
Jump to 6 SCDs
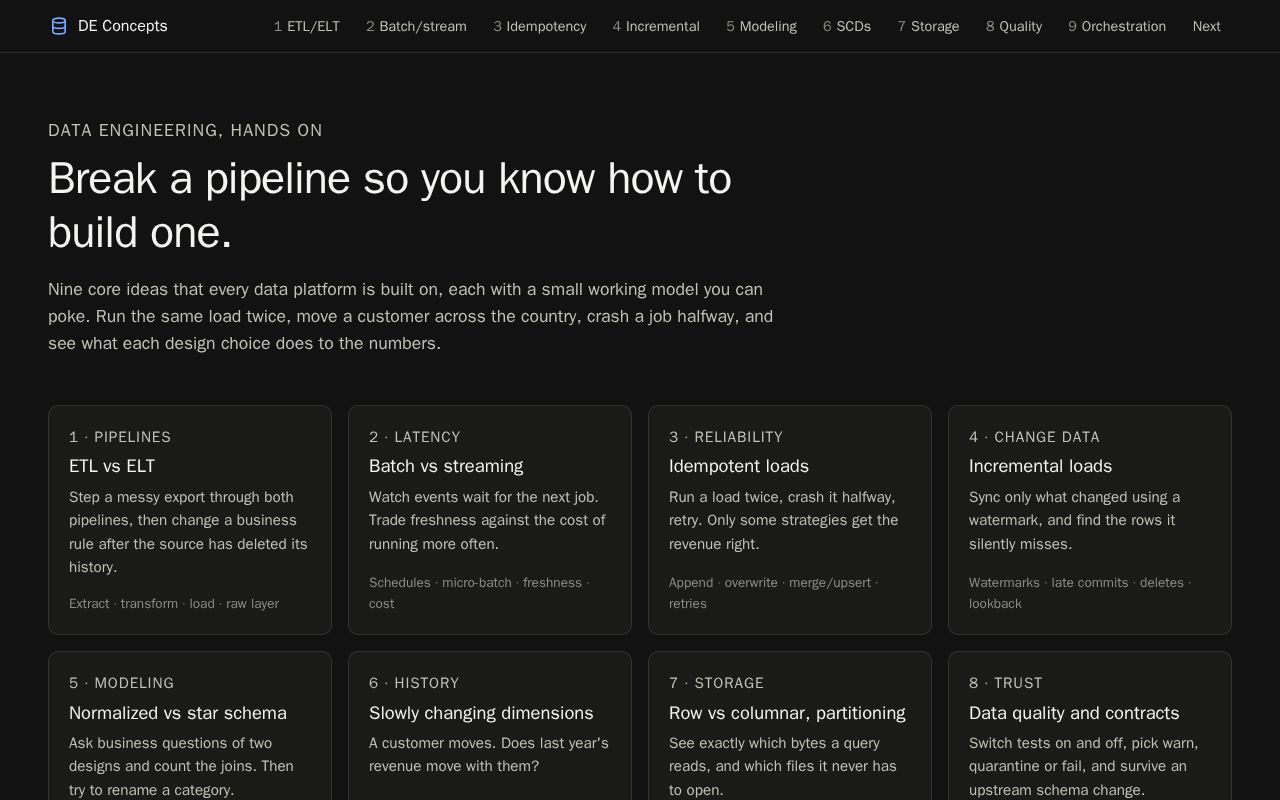point(847,26)
